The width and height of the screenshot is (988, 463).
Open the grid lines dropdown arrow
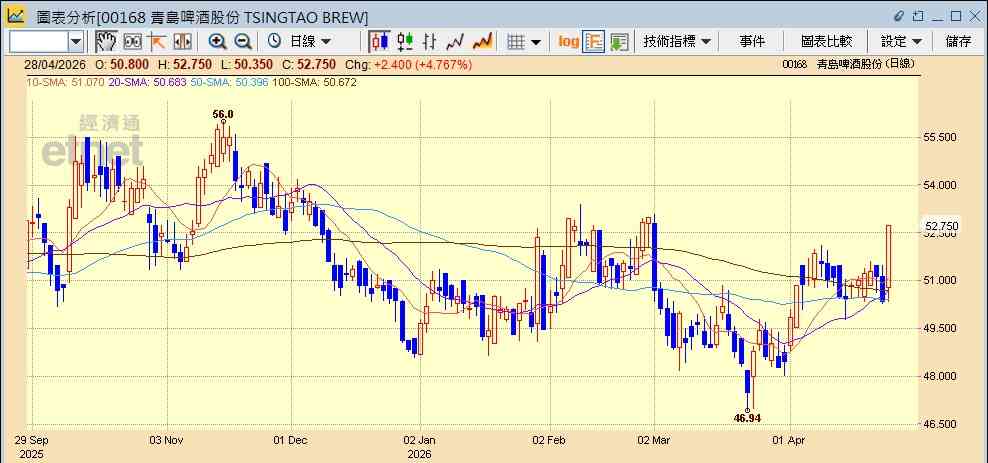click(536, 42)
